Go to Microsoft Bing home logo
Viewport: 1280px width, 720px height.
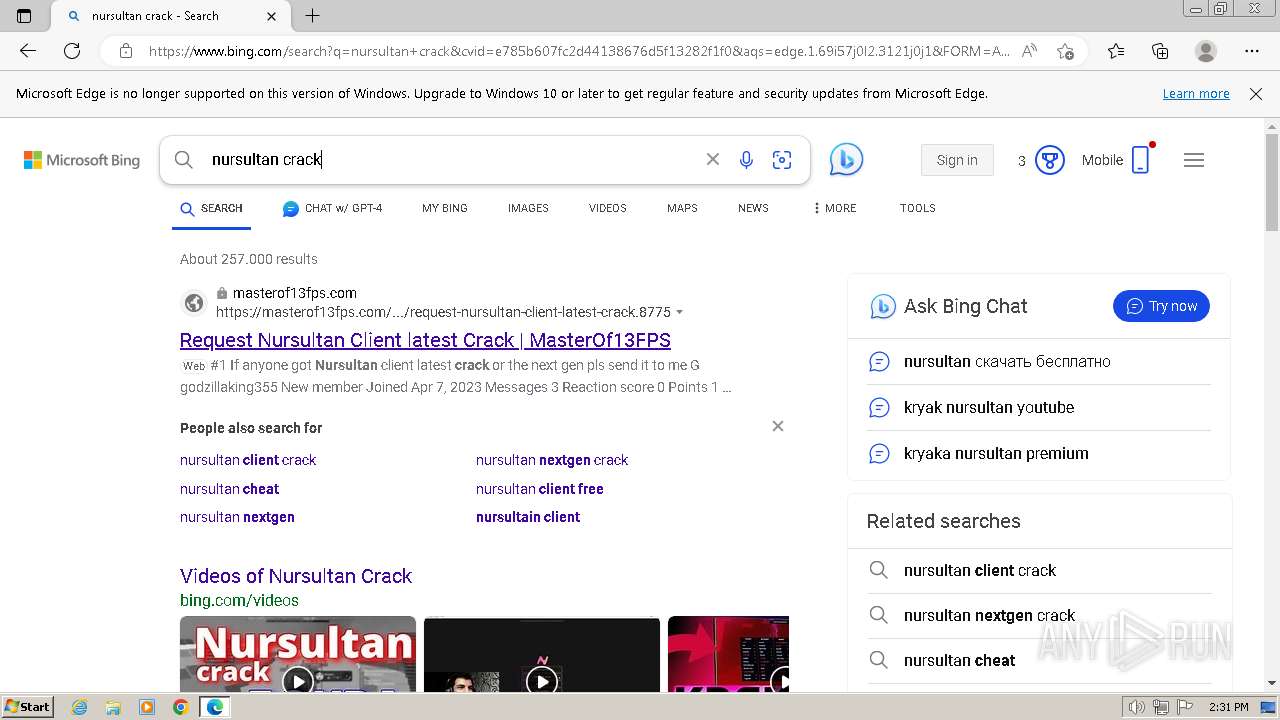(x=82, y=160)
